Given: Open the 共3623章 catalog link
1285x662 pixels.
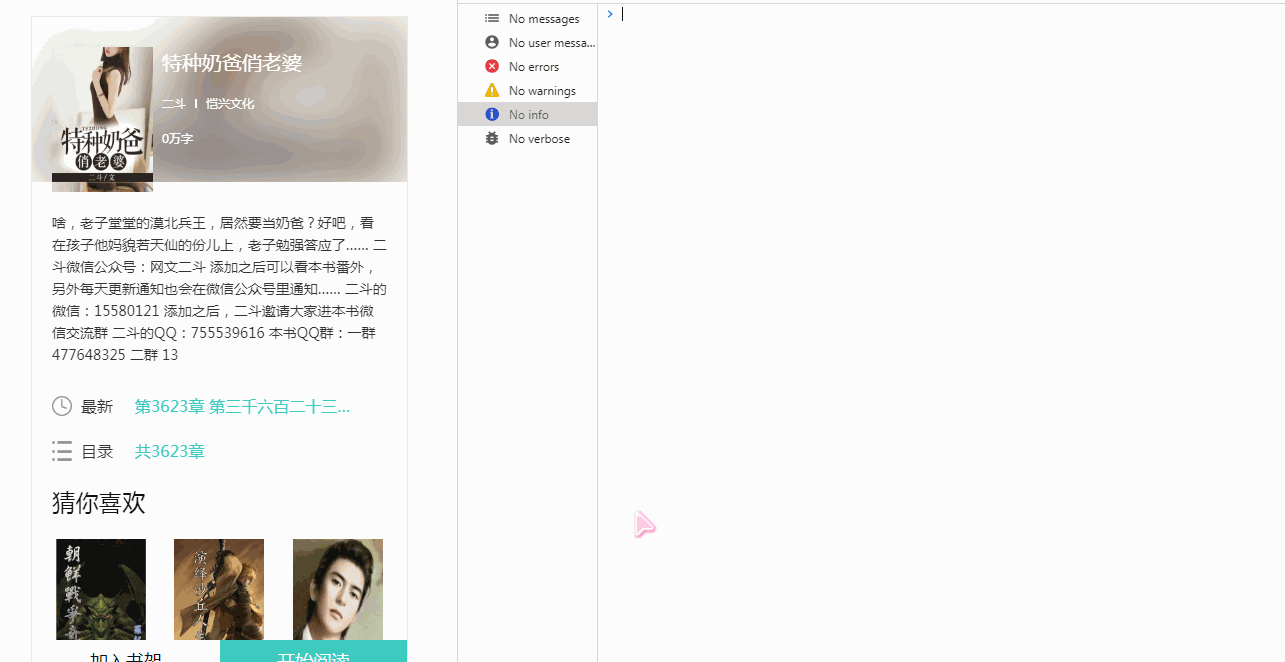Looking at the screenshot, I should [169, 451].
